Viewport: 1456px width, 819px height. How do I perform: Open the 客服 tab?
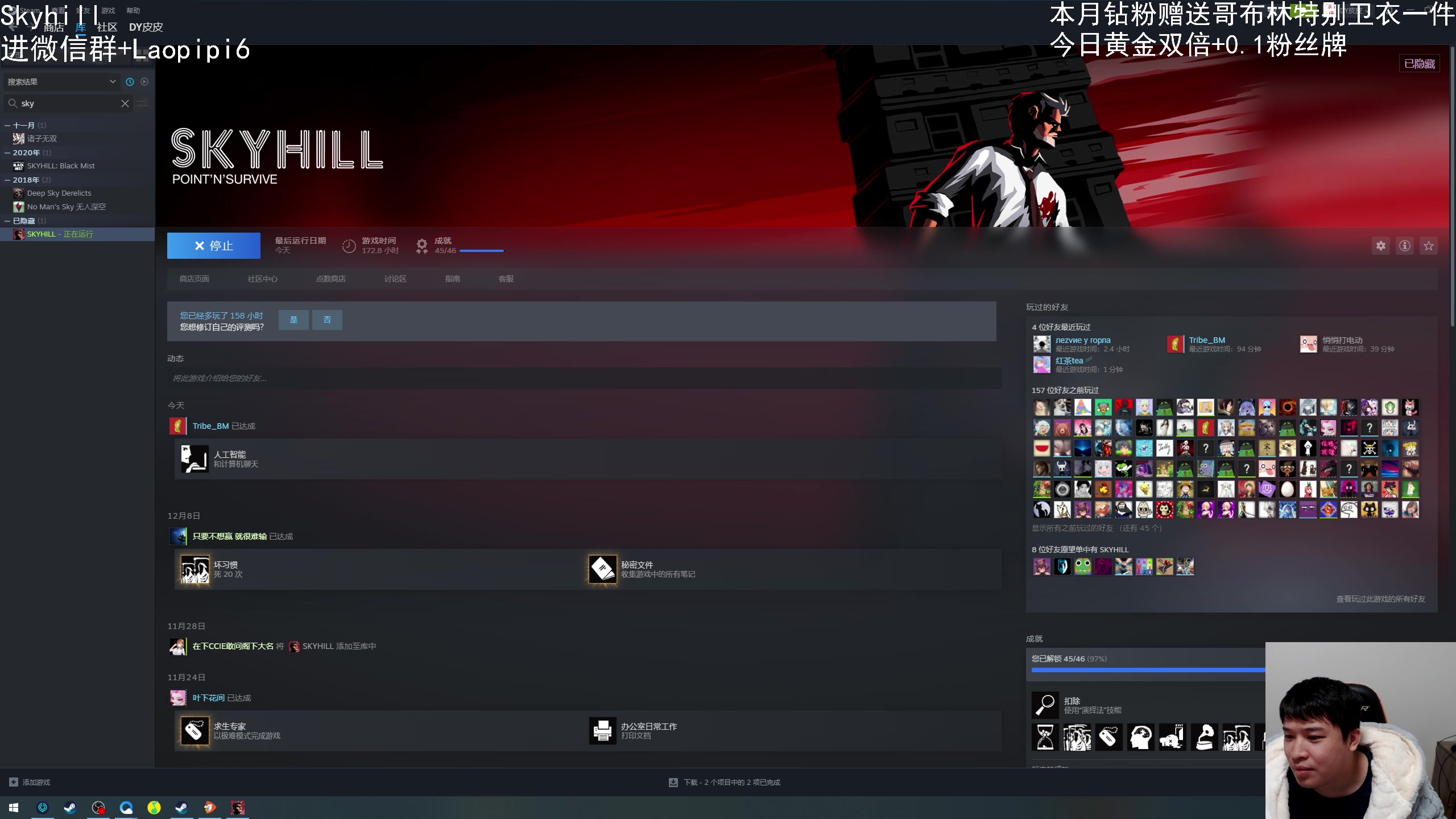click(506, 279)
